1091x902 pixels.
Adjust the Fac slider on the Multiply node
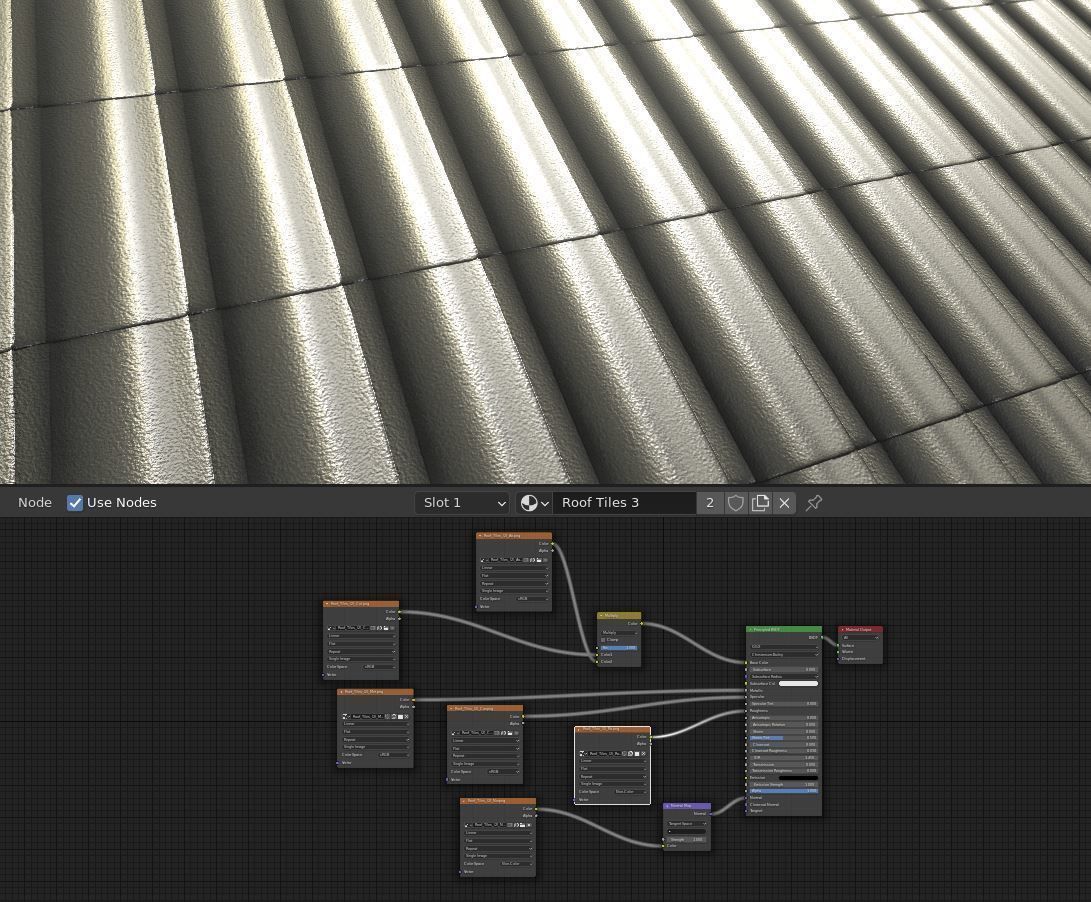(619, 648)
